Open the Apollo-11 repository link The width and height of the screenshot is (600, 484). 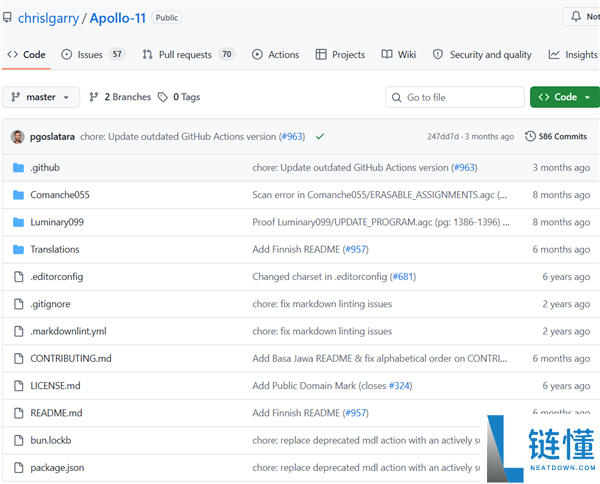(117, 18)
